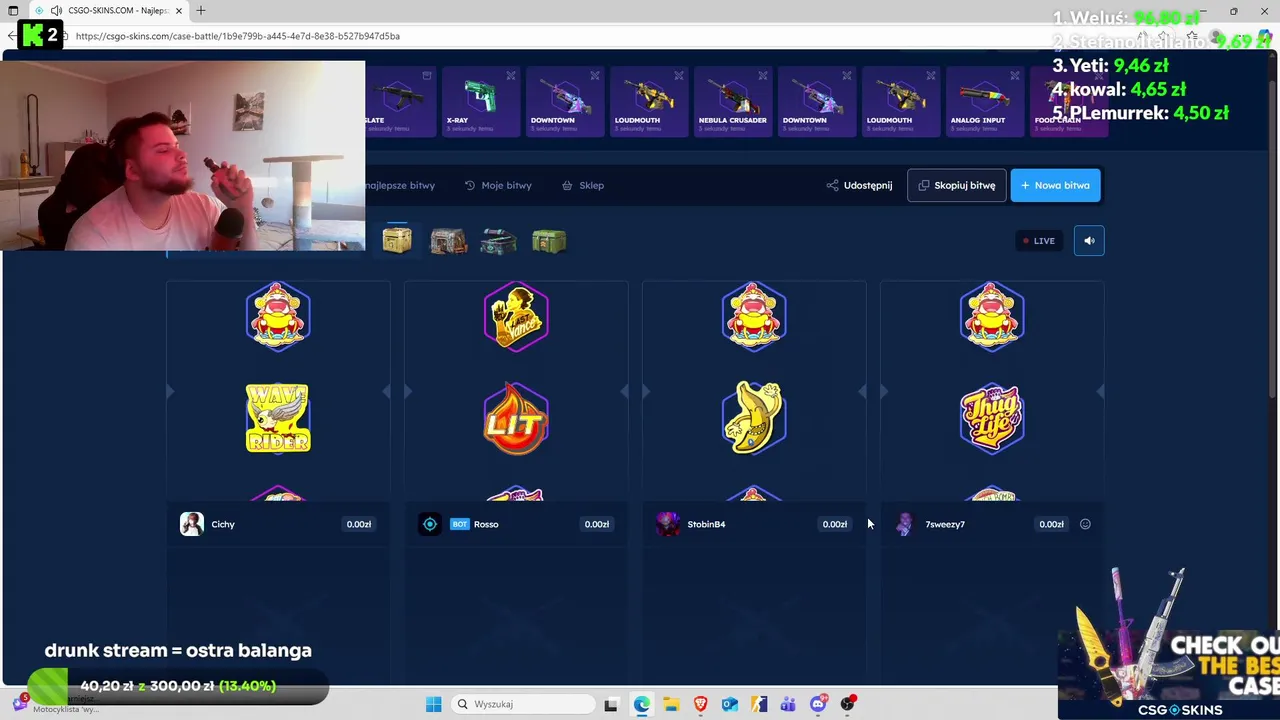Image resolution: width=1280 pixels, height=720 pixels.
Task: Open the Moje bitwy tab
Action: [x=498, y=185]
